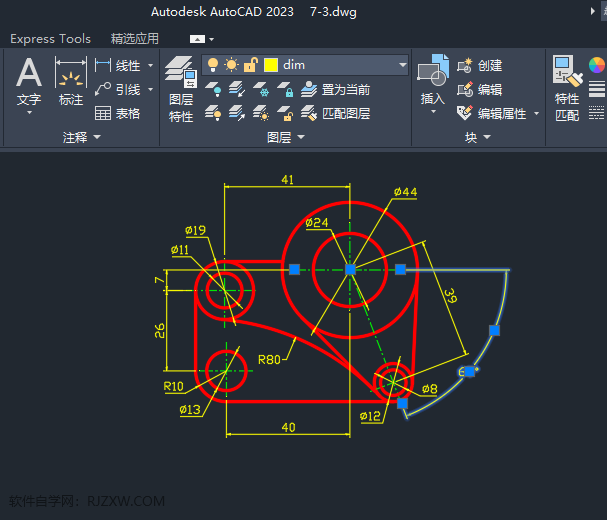This screenshot has width=607, height=520.
Task: Toggle the dim layer padlock
Action: point(250,65)
